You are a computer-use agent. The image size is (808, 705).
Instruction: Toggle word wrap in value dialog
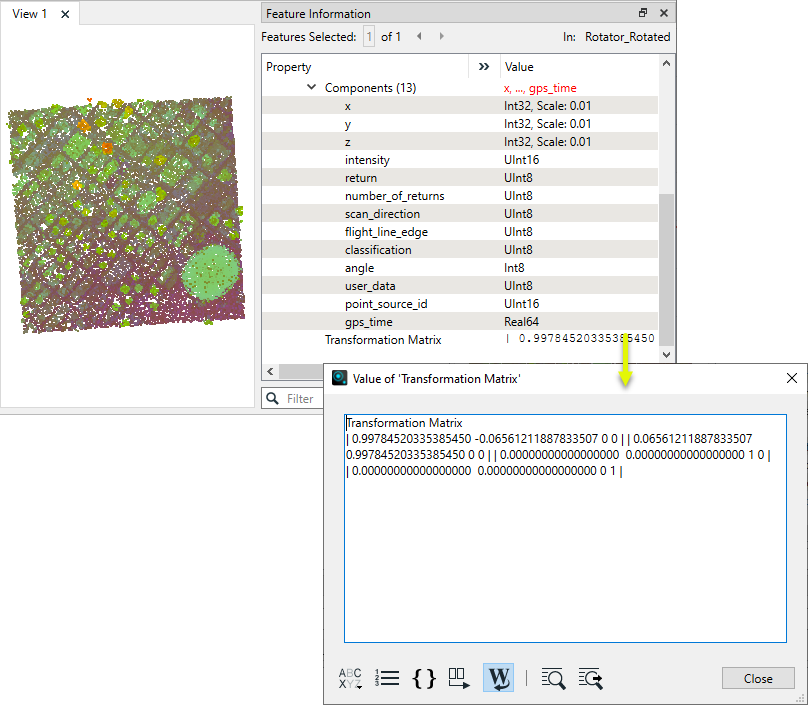(498, 678)
